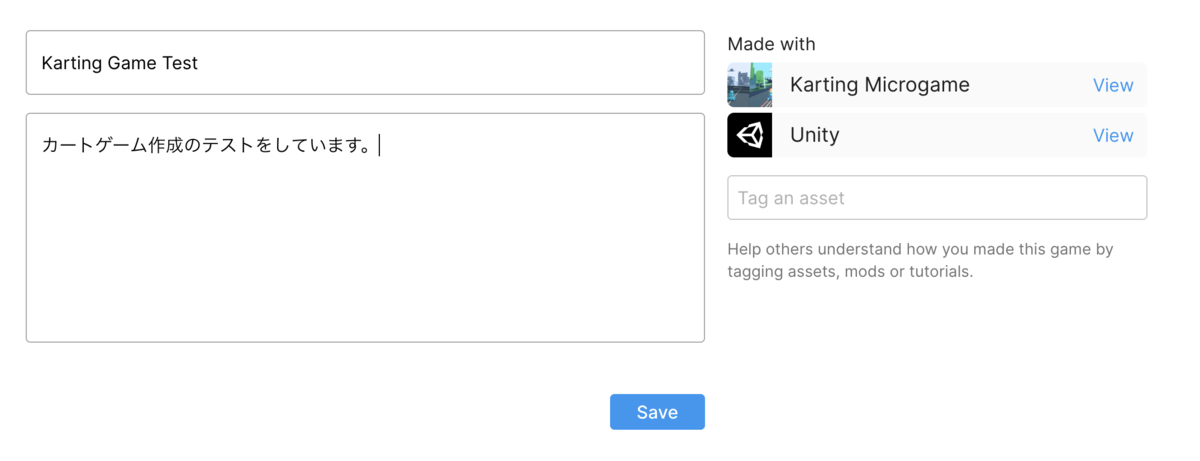Save the game details with Save button
This screenshot has width=1200, height=461.
tap(657, 412)
